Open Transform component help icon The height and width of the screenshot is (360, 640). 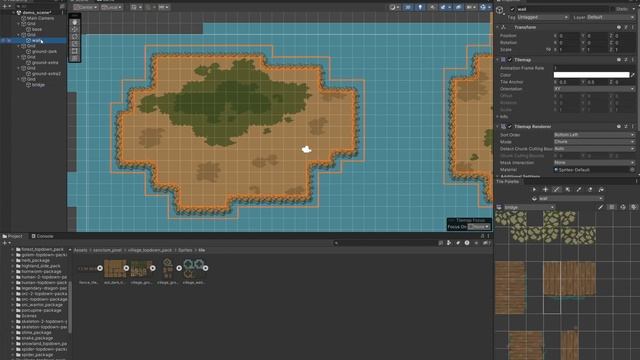(619, 27)
